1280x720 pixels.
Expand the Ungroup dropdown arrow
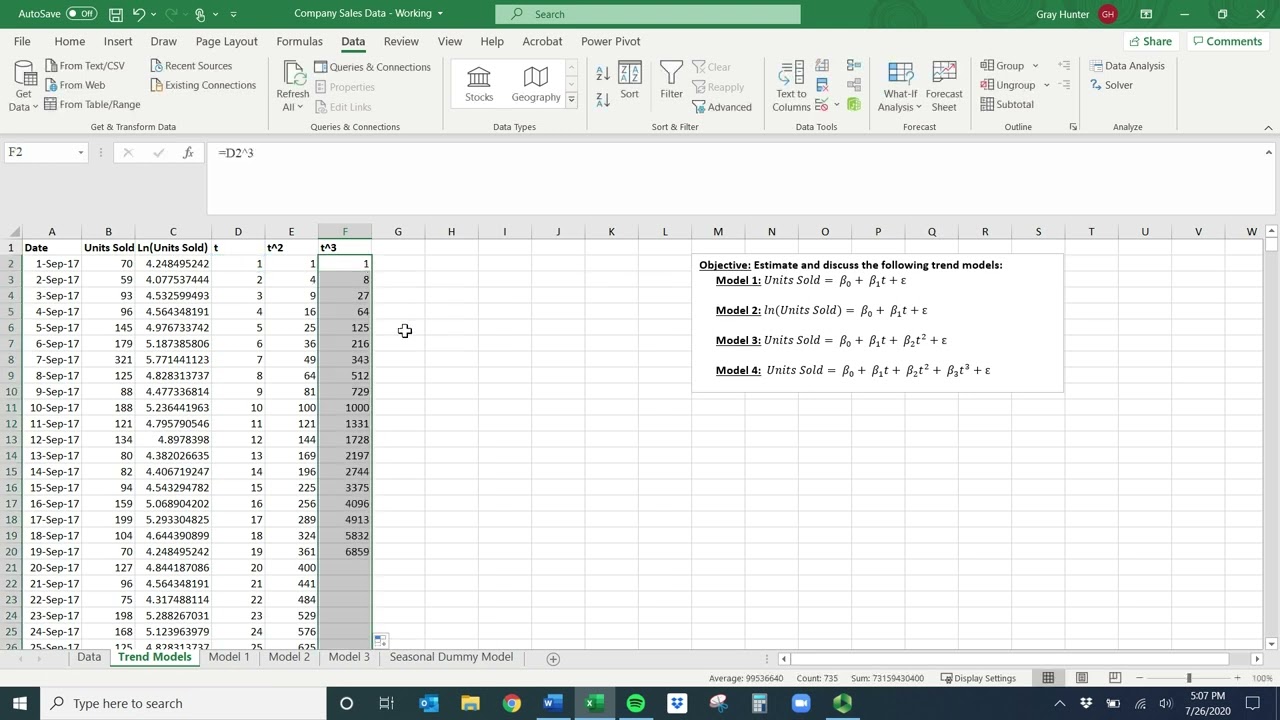(1046, 85)
